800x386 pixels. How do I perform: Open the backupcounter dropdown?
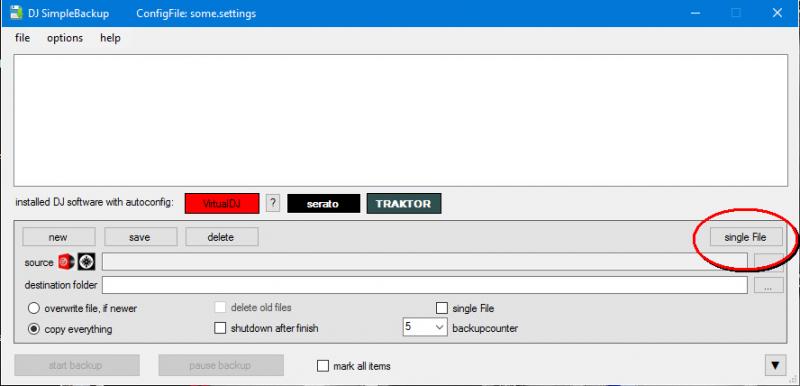[424, 327]
